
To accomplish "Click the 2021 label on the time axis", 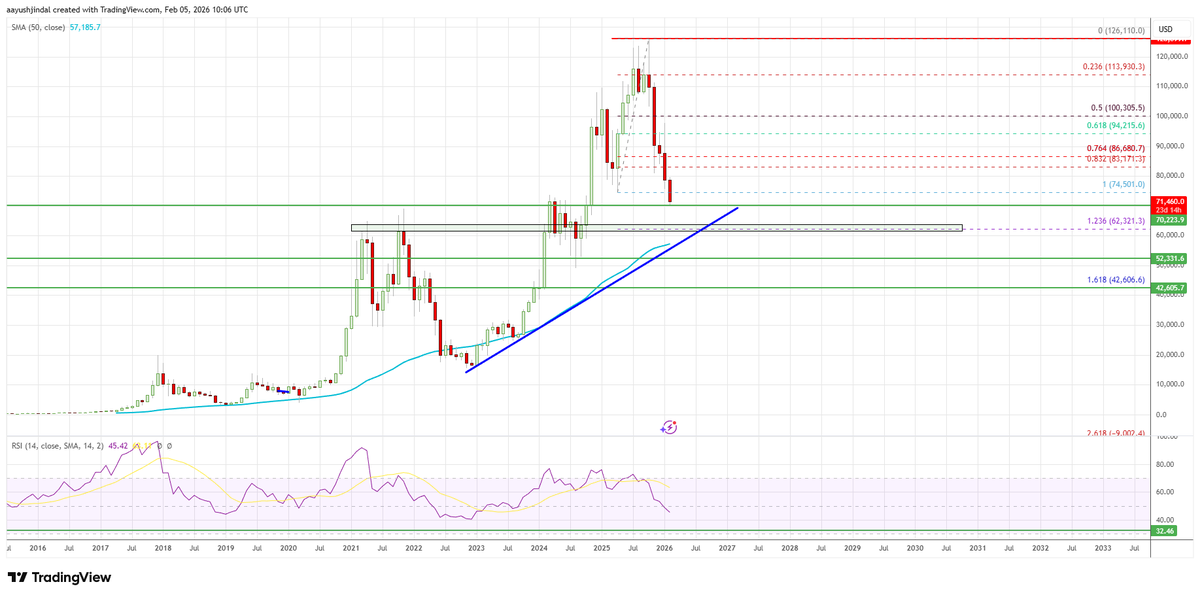I will point(351,549).
